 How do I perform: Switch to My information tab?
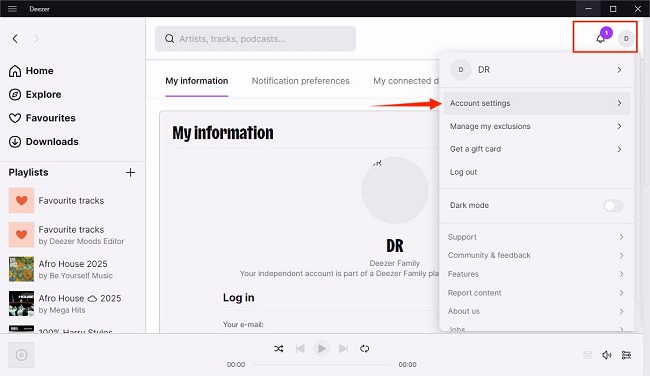[x=196, y=81]
